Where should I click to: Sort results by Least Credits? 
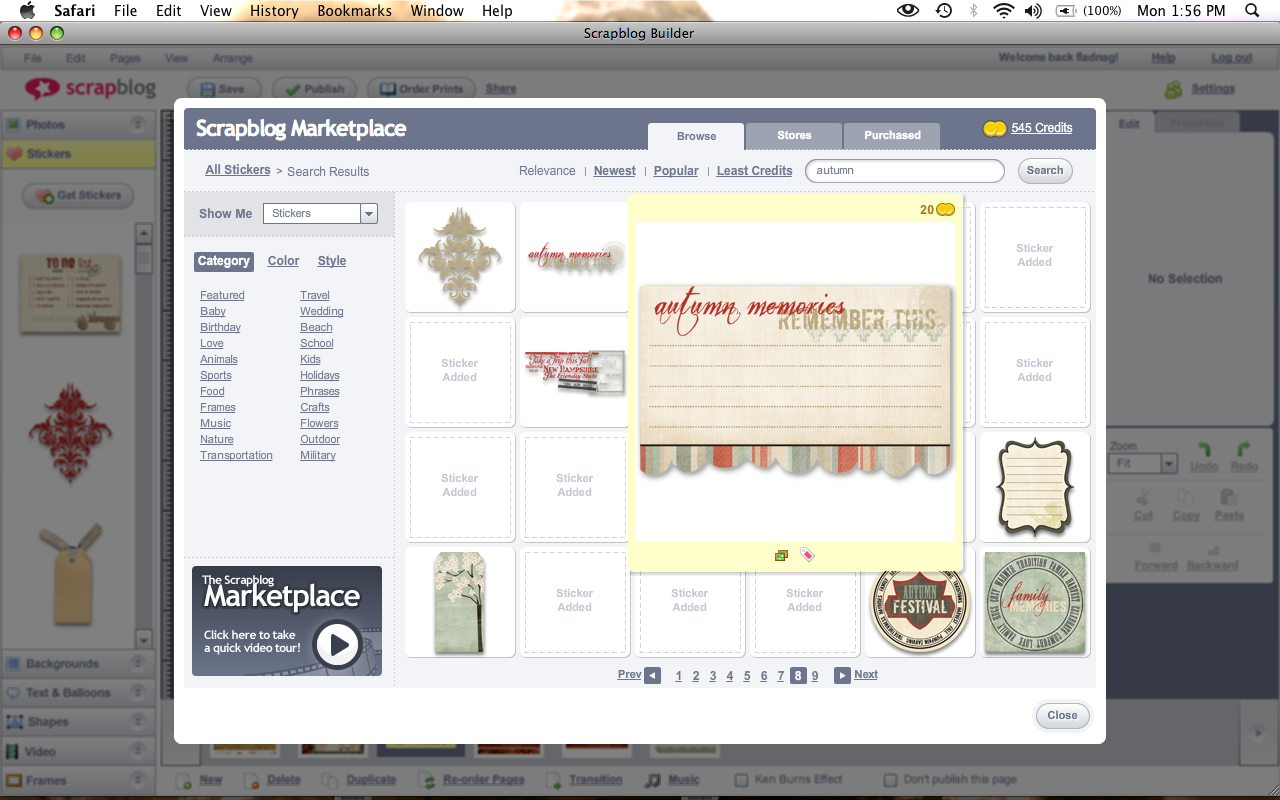pyautogui.click(x=754, y=171)
